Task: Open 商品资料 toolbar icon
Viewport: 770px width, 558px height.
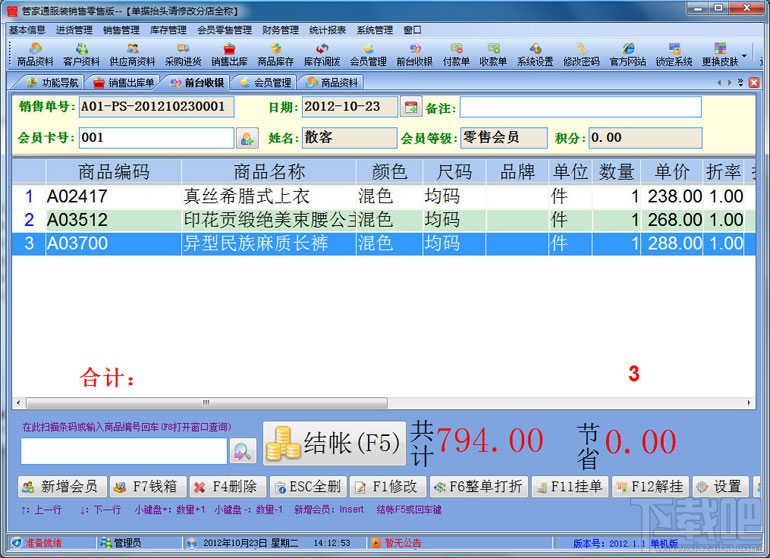Action: [35, 54]
